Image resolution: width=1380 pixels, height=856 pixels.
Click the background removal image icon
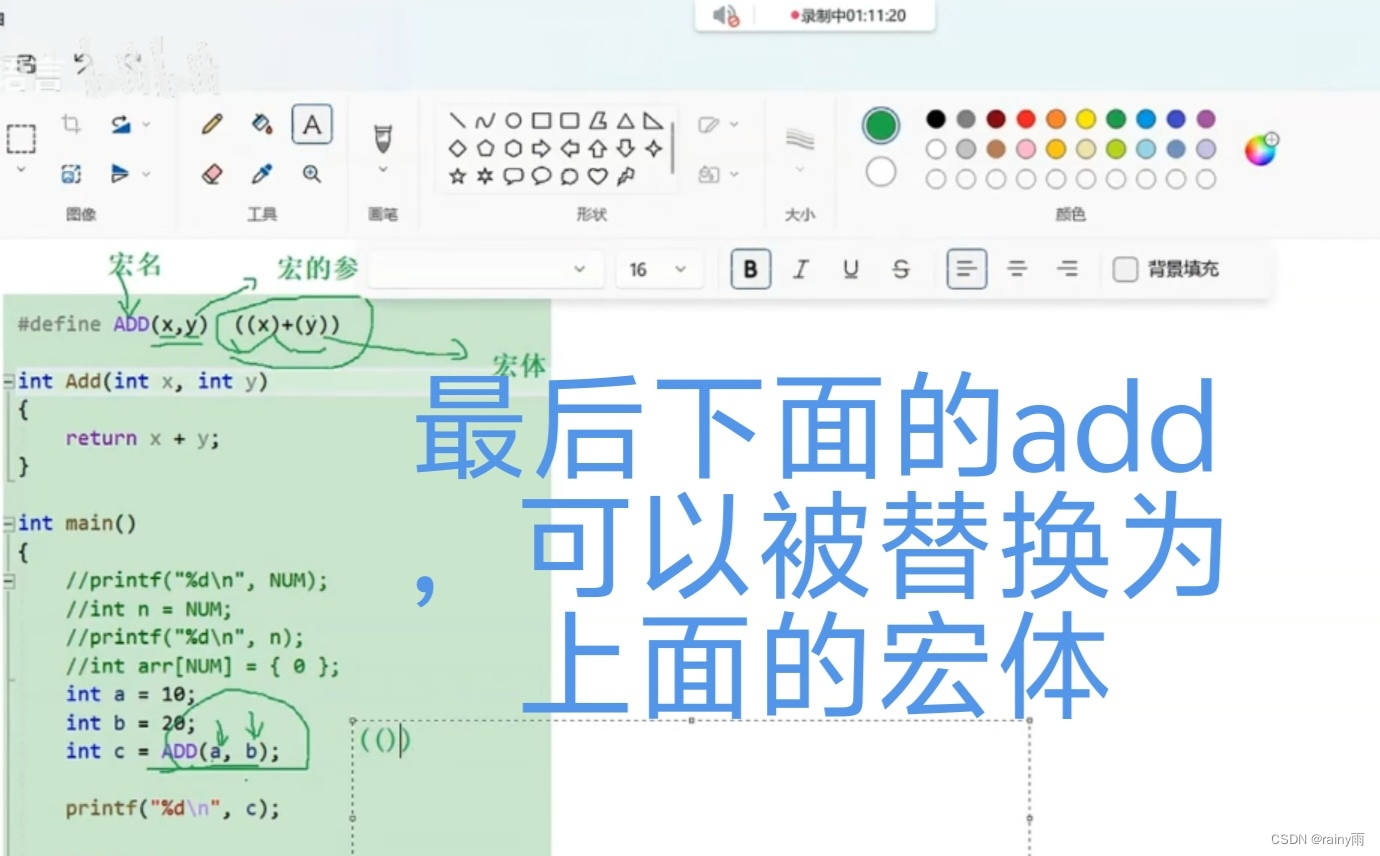click(x=71, y=174)
